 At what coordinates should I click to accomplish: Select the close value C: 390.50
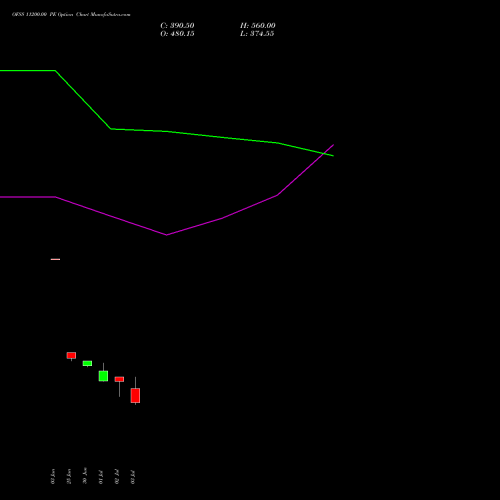click(x=177, y=26)
